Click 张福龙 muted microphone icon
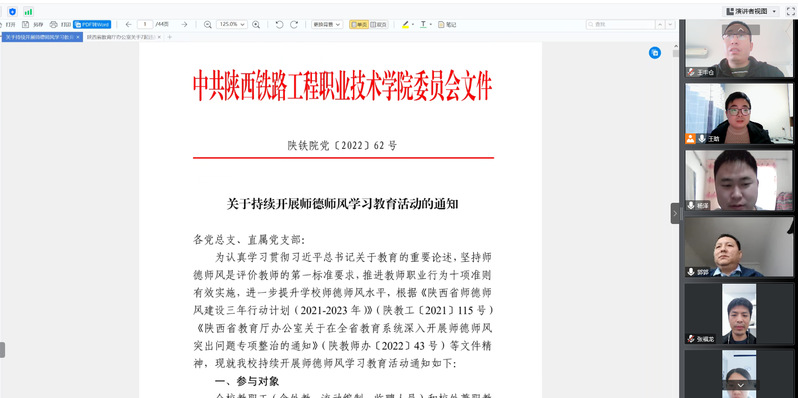Image resolution: width=798 pixels, height=398 pixels. click(691, 338)
